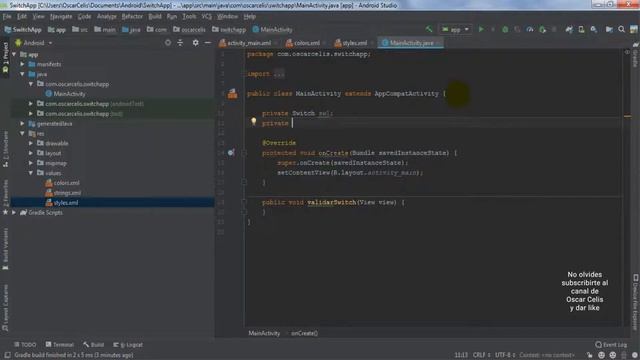Image resolution: width=640 pixels, height=360 pixels.
Task: Open the Navigate menu
Action: point(61,17)
